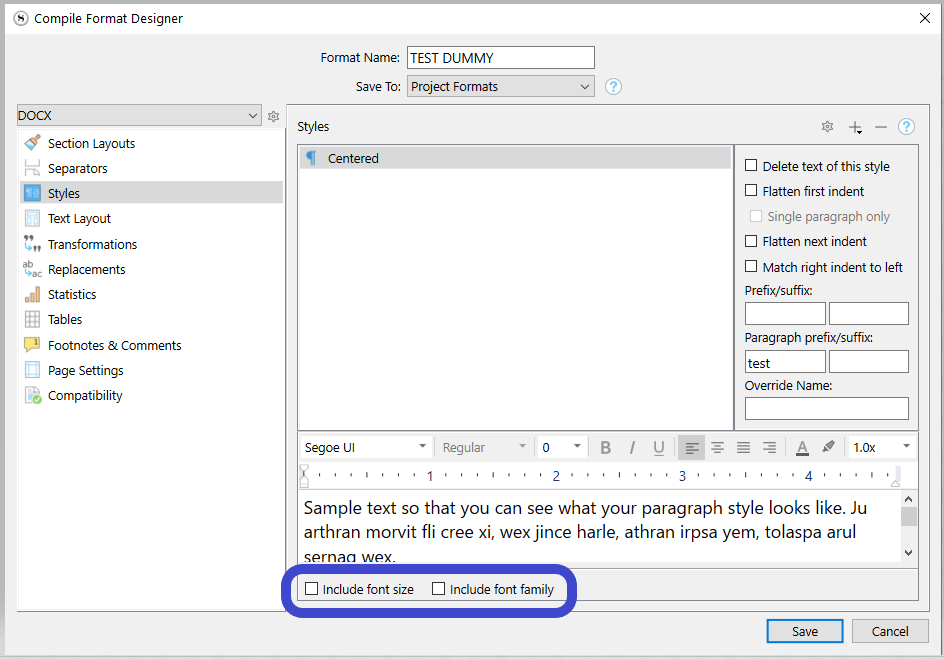Add a new style with plus button
Viewport: 944px width, 660px height.
855,127
